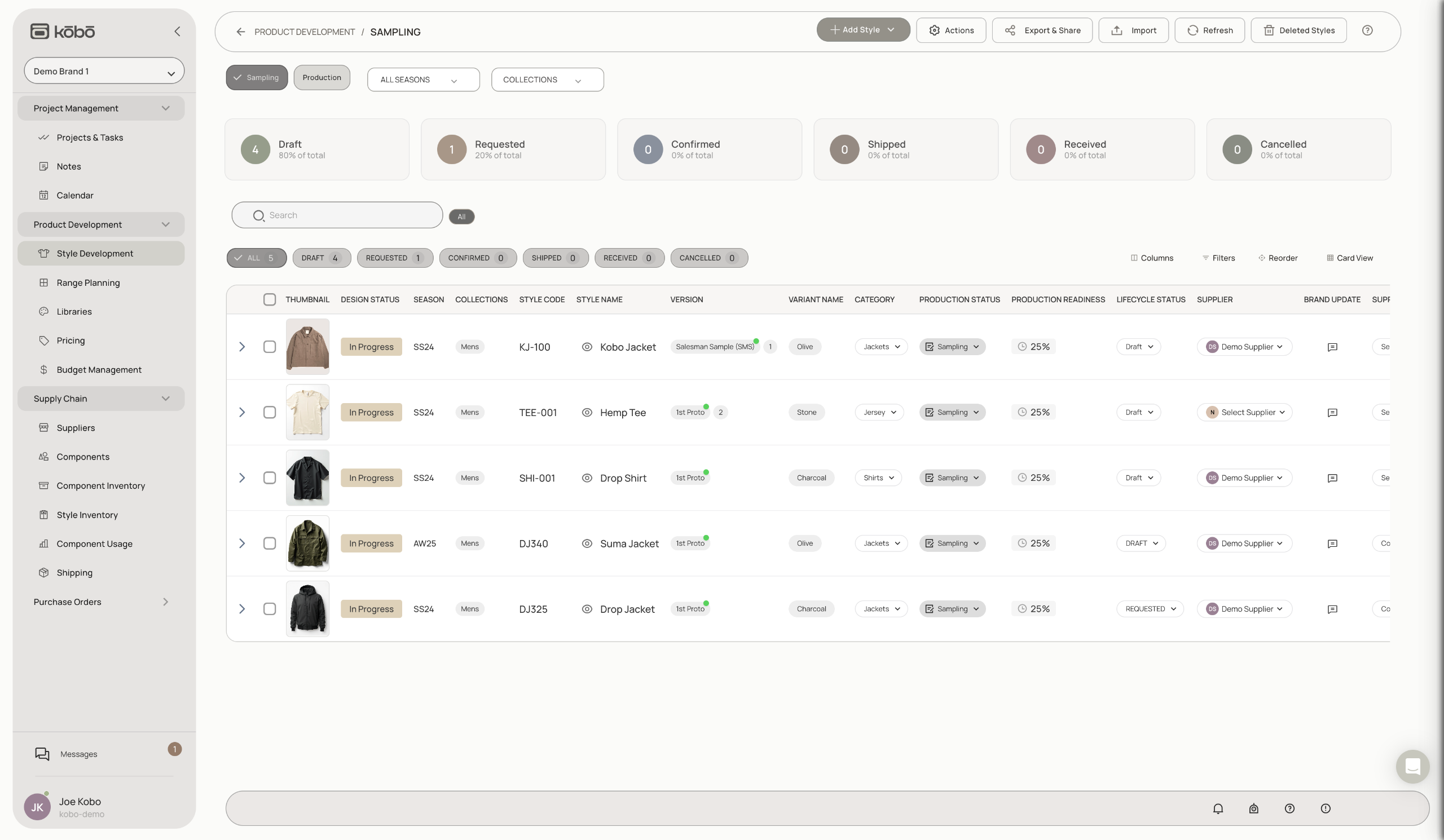1444x840 pixels.
Task: Click the Deleted Styles button
Action: coord(1298,30)
